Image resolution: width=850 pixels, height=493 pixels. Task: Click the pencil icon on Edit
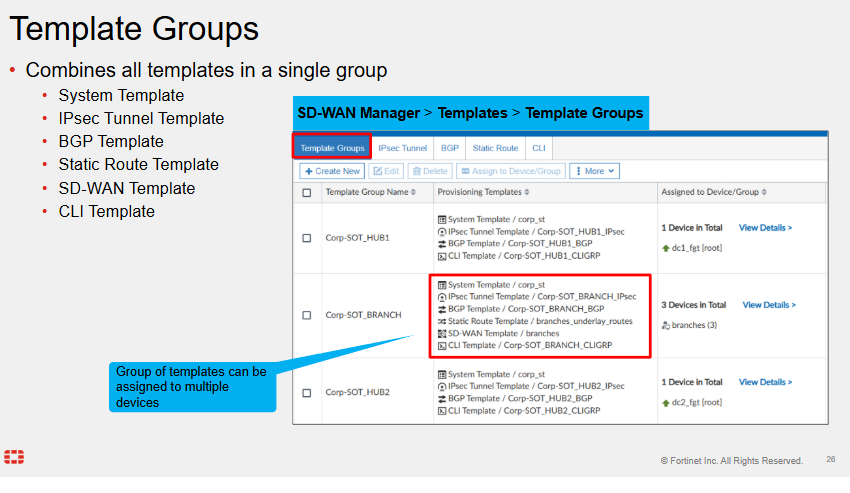(378, 171)
